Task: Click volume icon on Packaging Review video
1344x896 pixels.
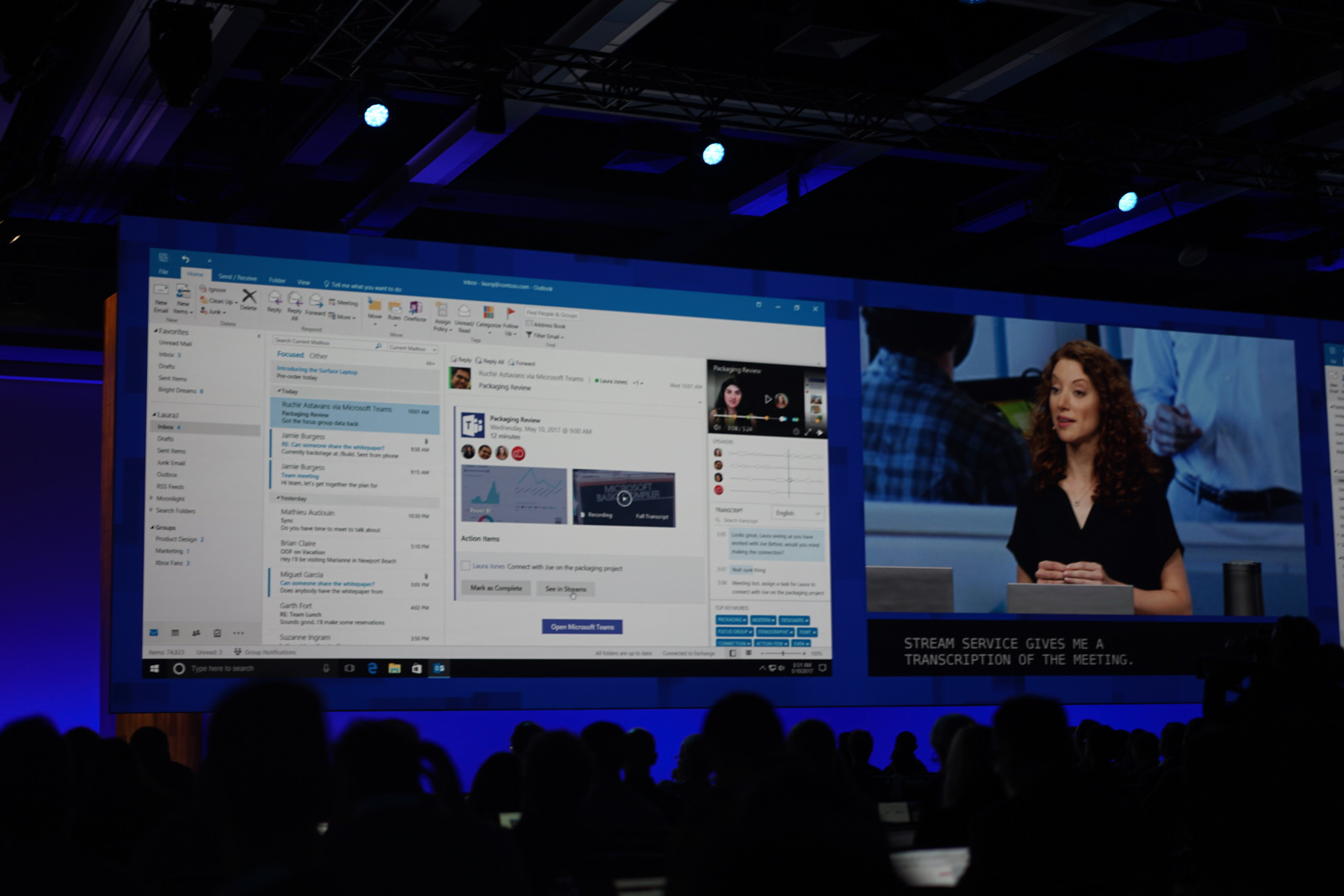Action: click(717, 427)
